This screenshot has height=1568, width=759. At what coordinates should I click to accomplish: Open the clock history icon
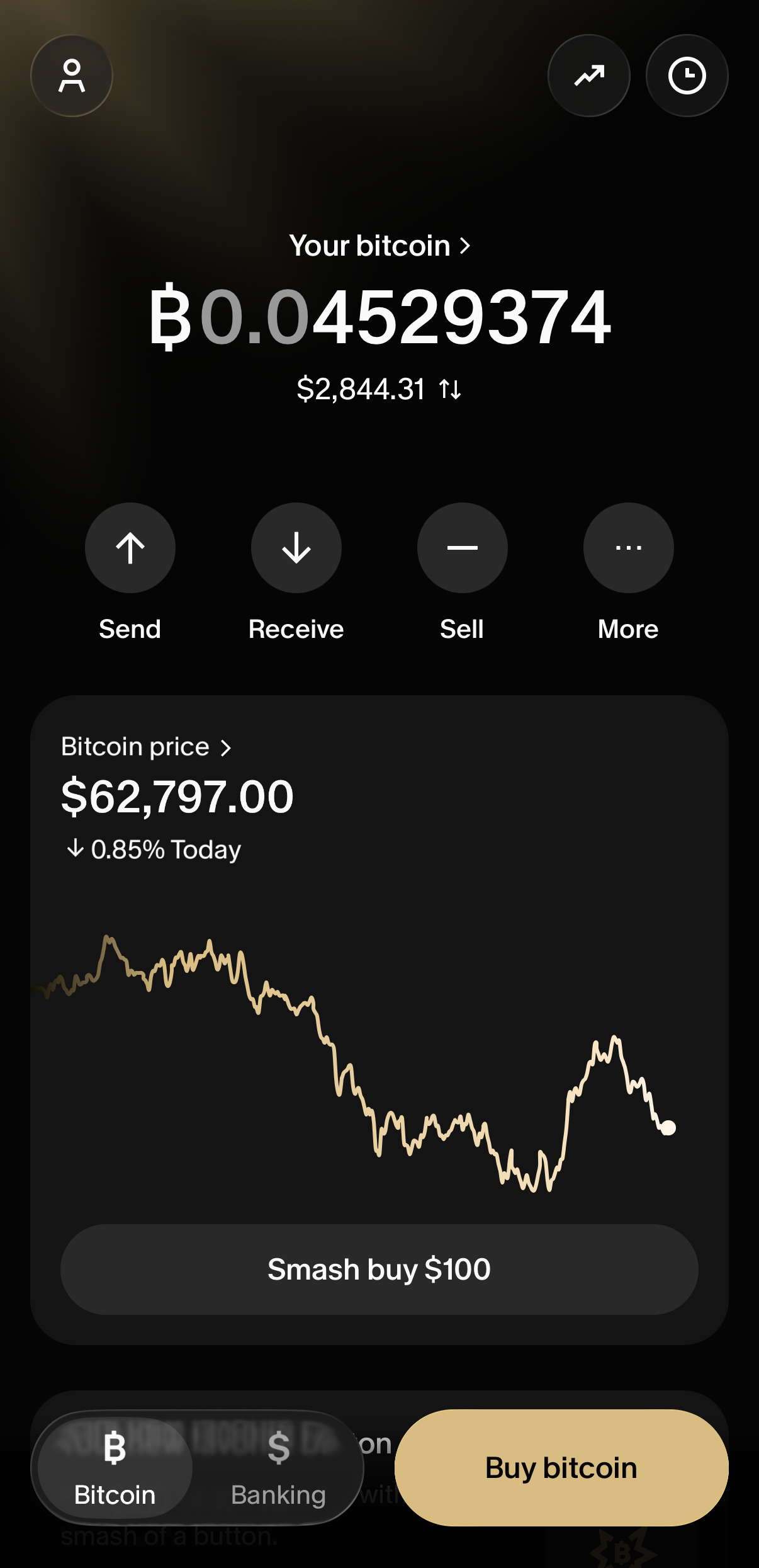coord(687,76)
